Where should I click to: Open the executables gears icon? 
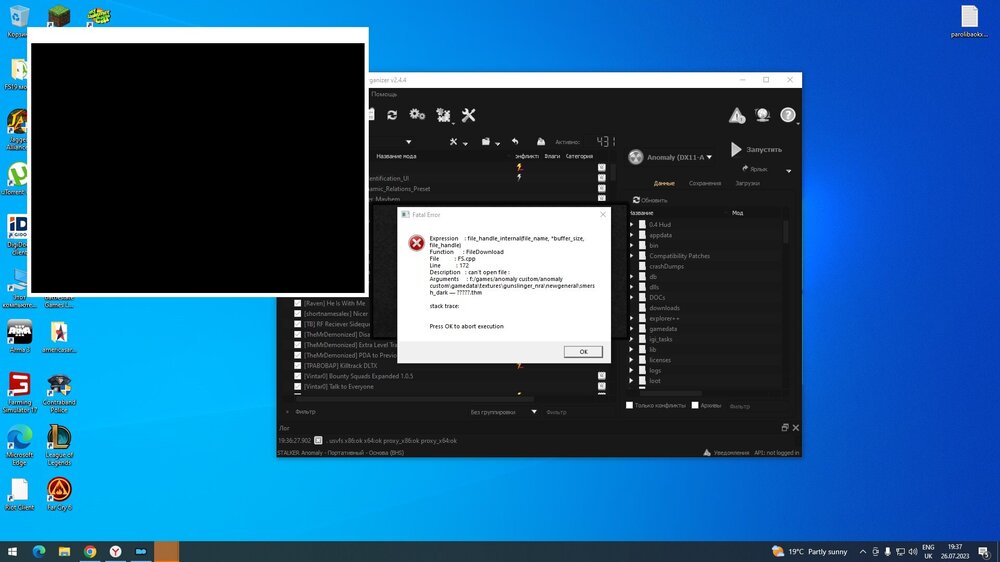pyautogui.click(x=417, y=115)
